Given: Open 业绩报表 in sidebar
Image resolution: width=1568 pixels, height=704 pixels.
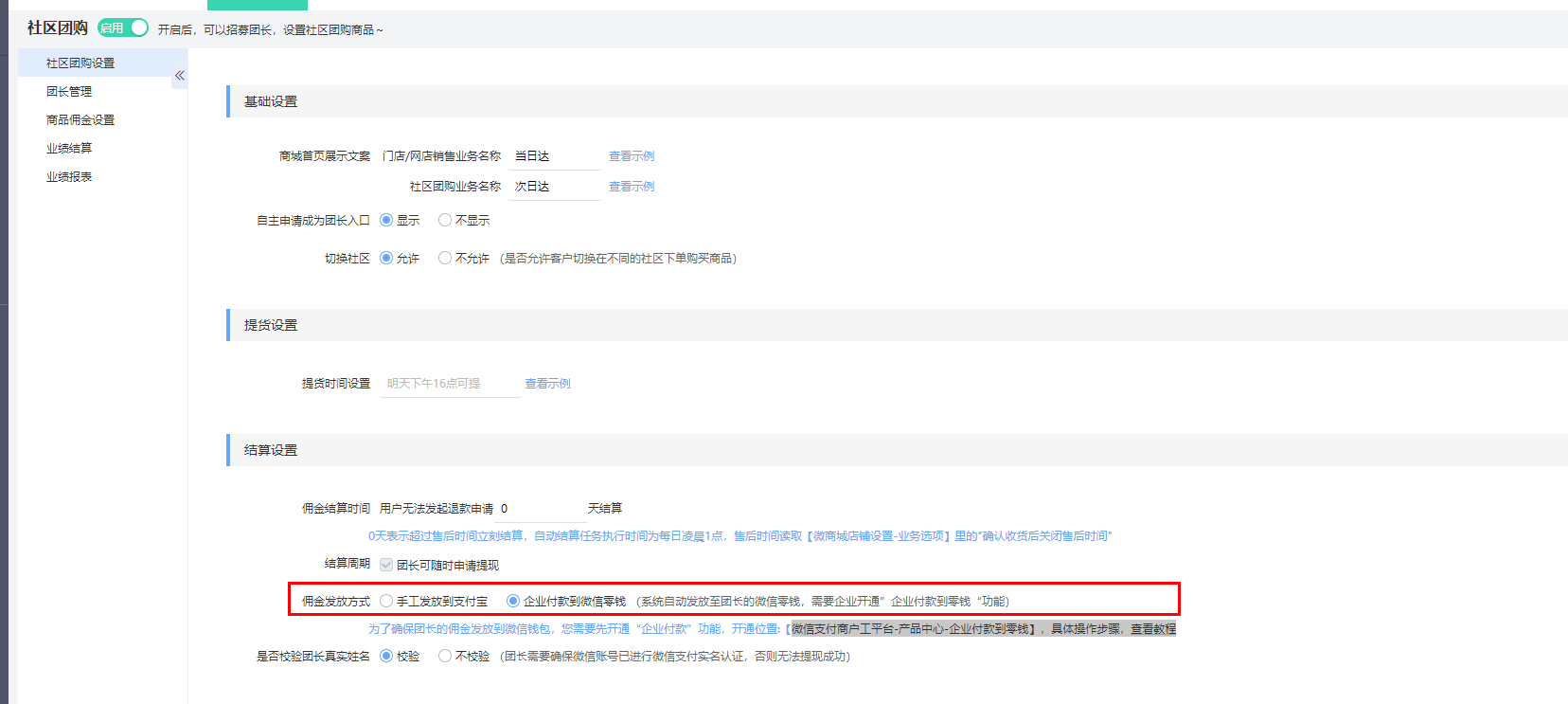Looking at the screenshot, I should (69, 177).
